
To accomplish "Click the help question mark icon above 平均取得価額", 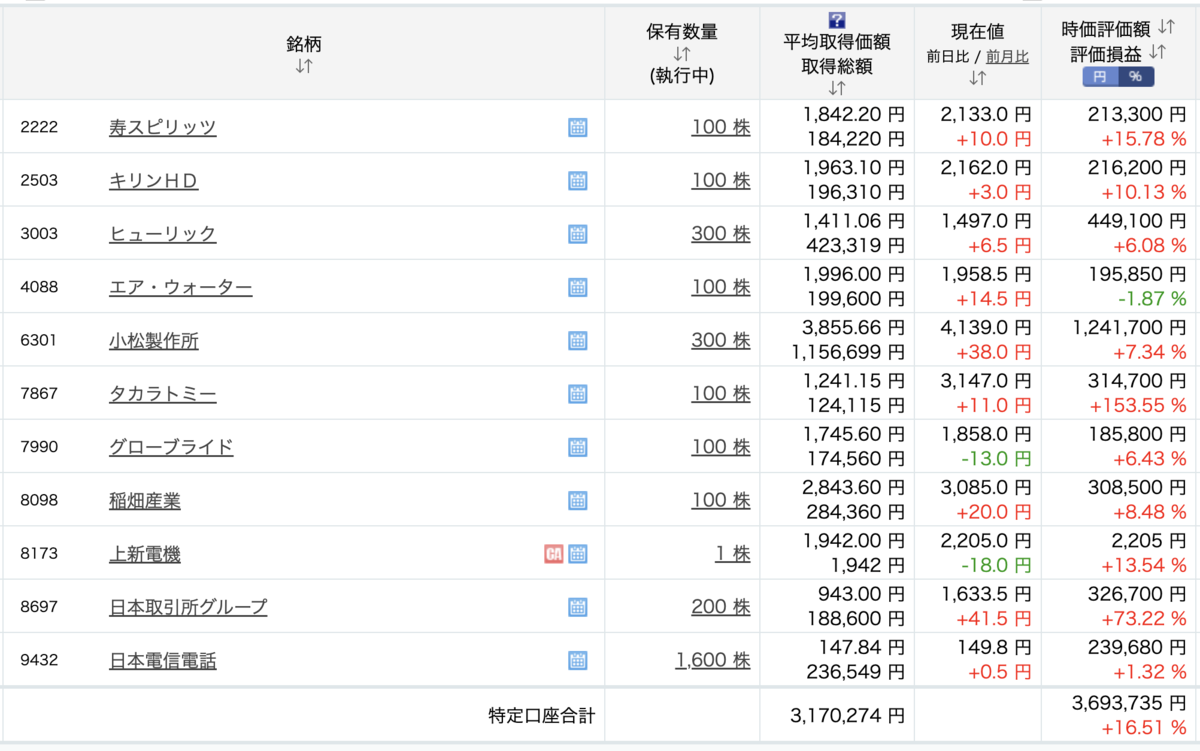I will click(x=837, y=20).
